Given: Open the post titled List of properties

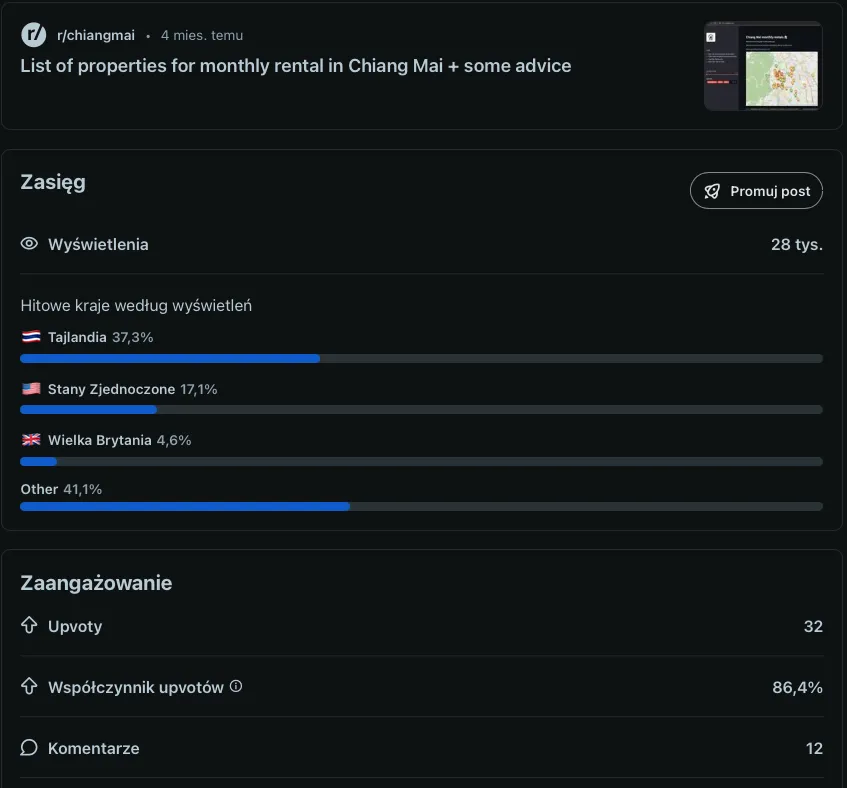Looking at the screenshot, I should pyautogui.click(x=295, y=66).
